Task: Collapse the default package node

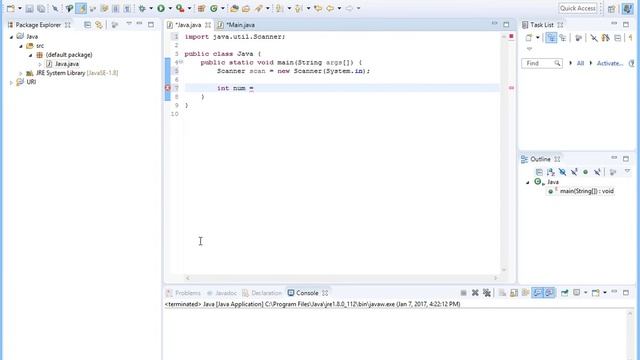Action: (x=31, y=55)
